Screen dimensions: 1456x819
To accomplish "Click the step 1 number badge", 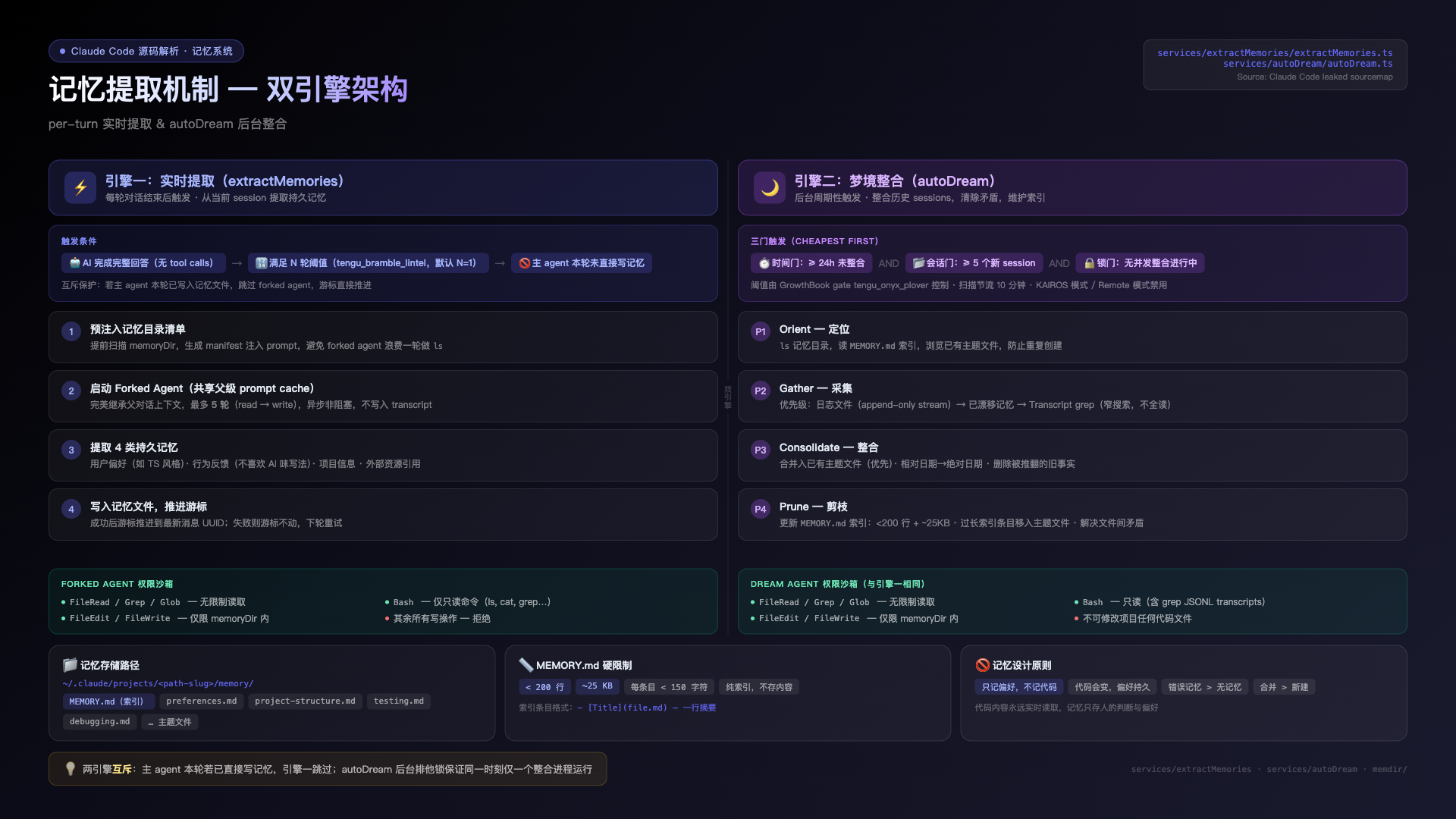I will (71, 331).
